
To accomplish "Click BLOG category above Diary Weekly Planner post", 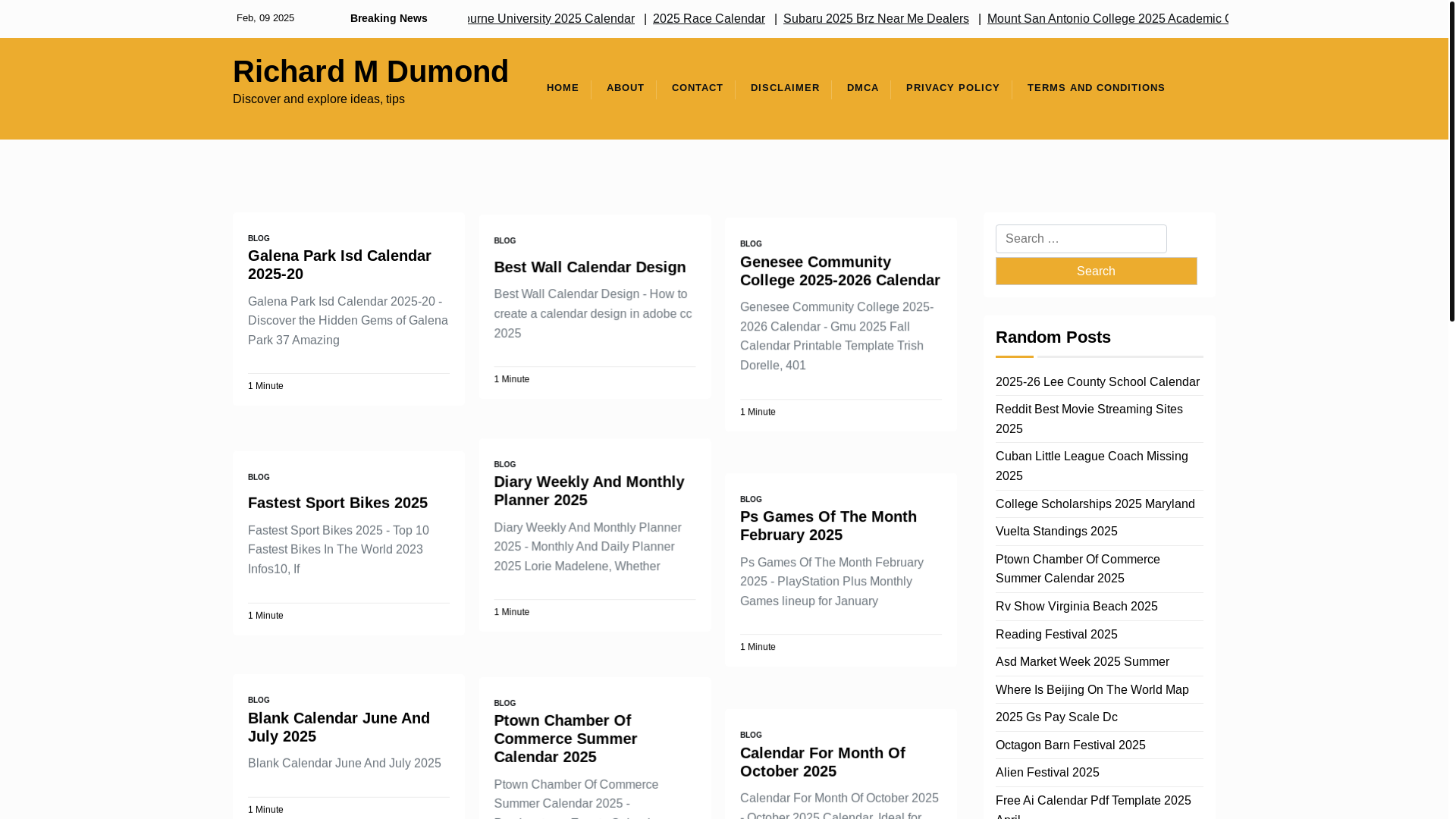I will pyautogui.click(x=505, y=465).
